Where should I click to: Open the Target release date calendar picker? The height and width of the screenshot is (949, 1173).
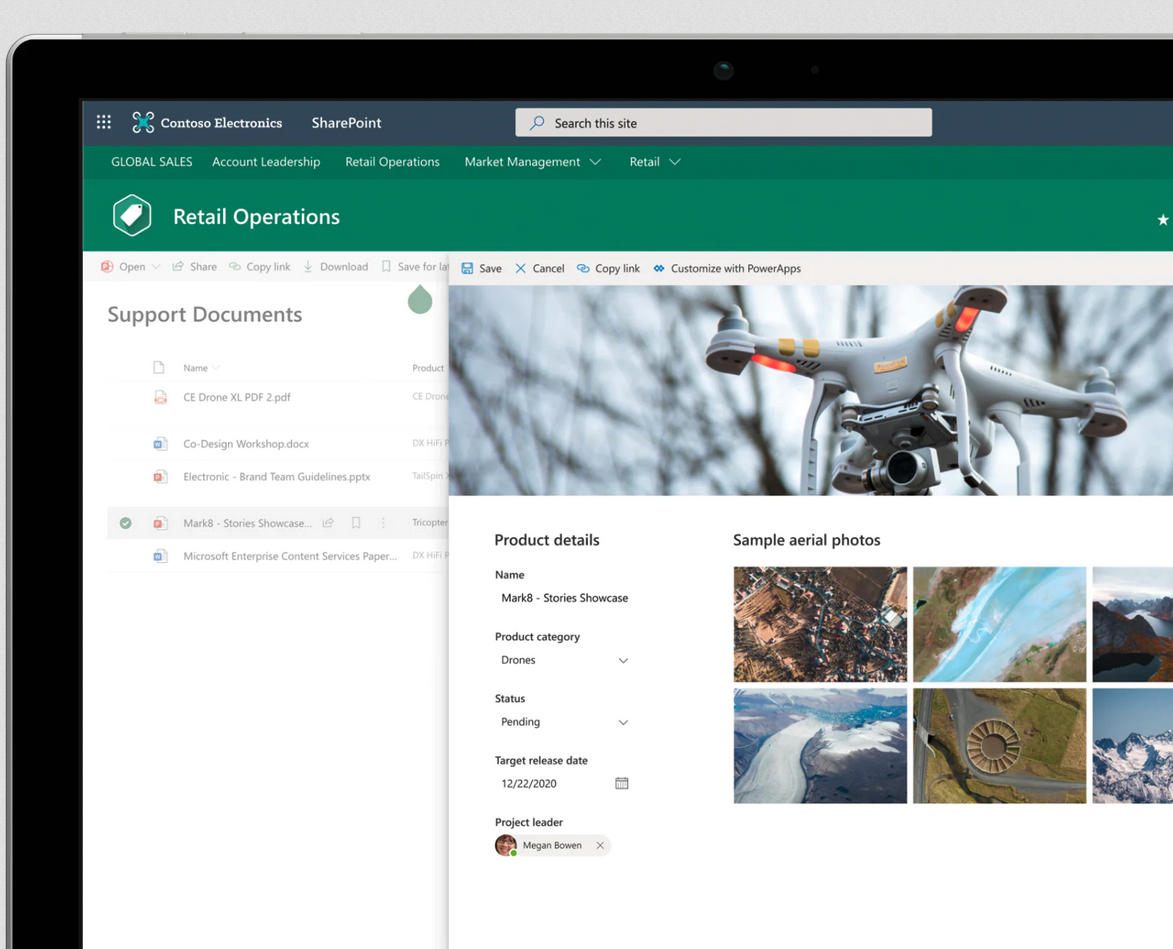[621, 783]
